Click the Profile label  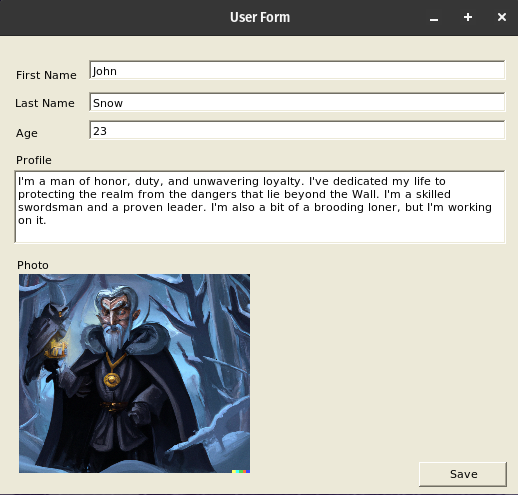[34, 160]
